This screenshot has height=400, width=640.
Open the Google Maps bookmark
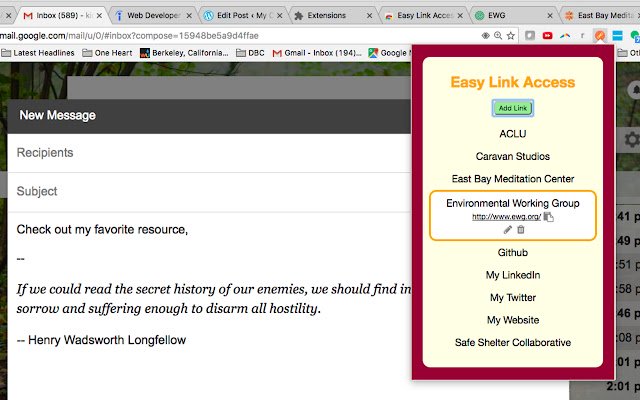[389, 53]
